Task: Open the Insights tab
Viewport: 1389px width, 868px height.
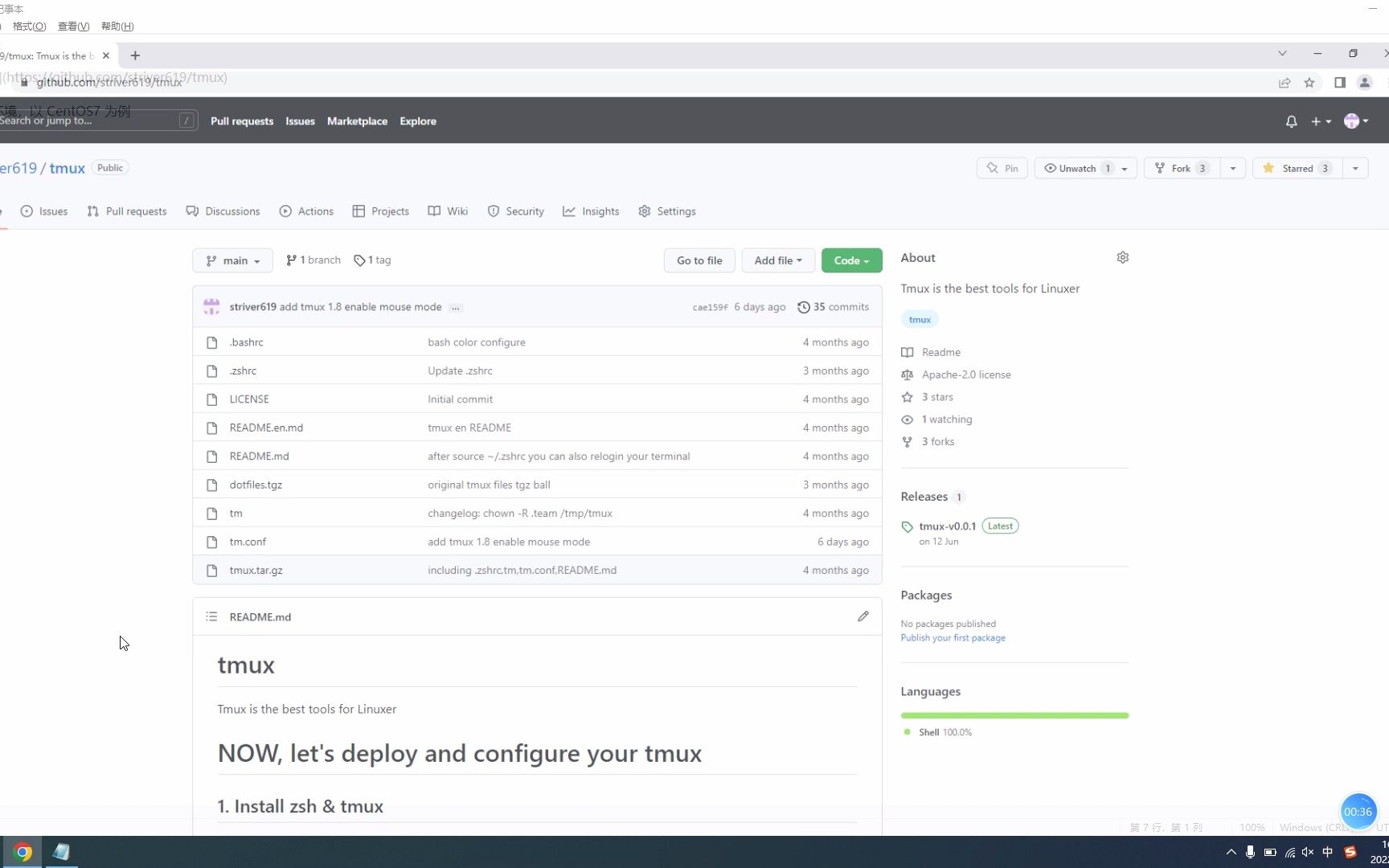Action: (591, 211)
